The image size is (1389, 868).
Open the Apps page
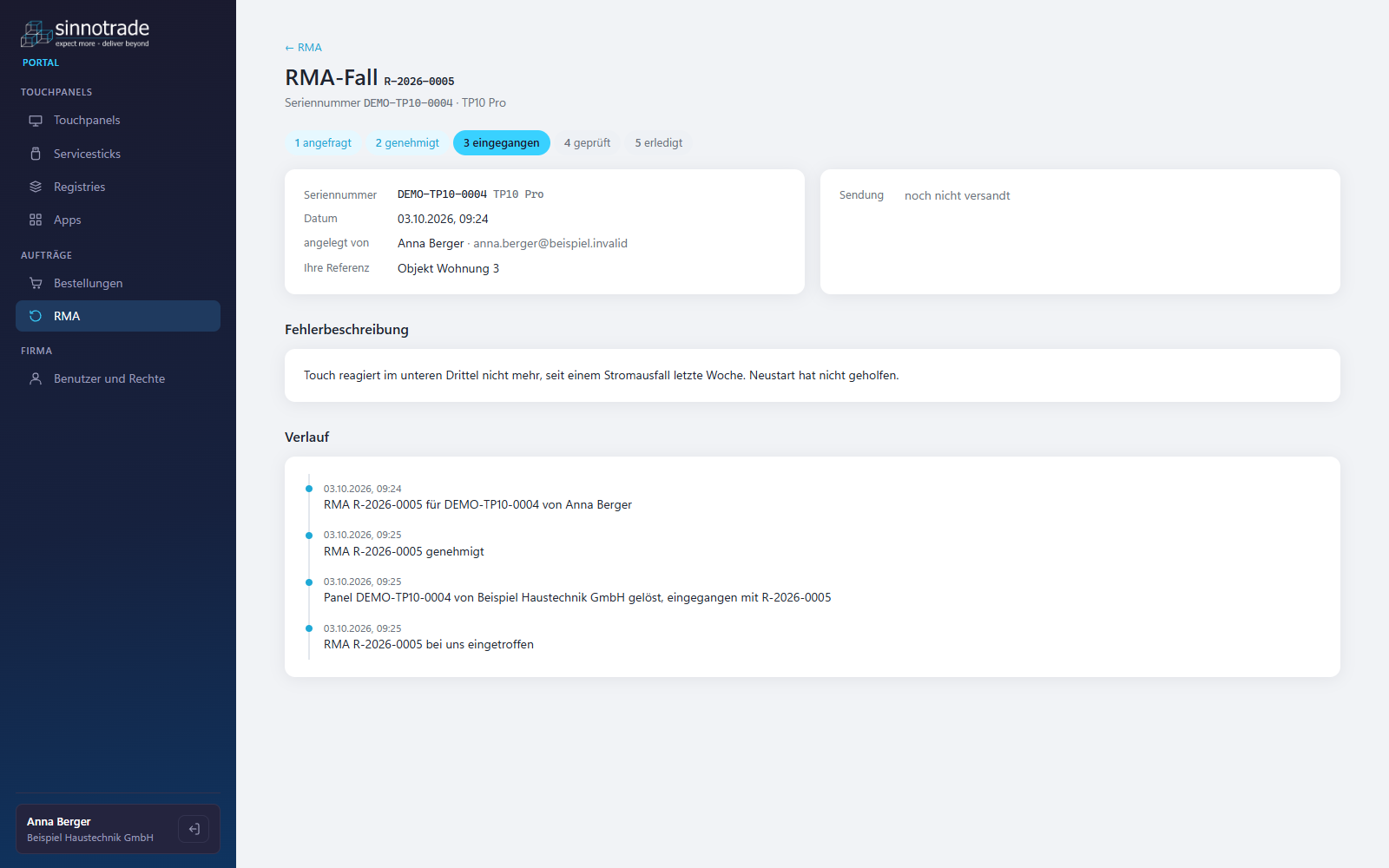click(118, 220)
